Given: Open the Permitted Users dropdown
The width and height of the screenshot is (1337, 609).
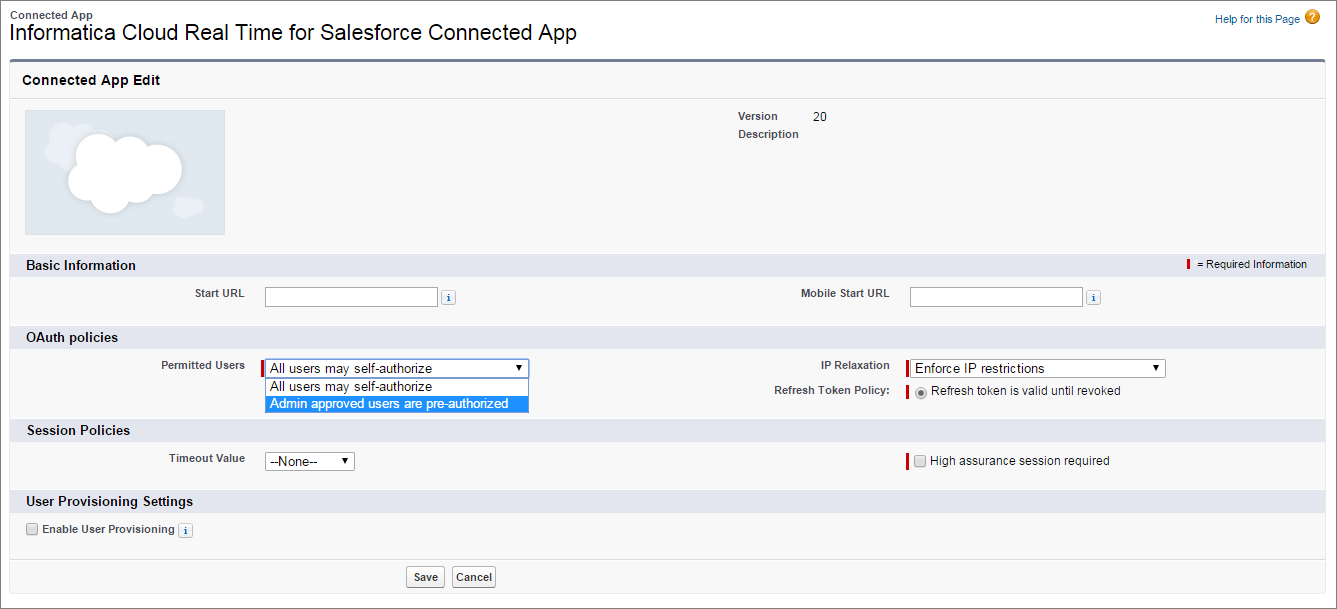Looking at the screenshot, I should 397,368.
